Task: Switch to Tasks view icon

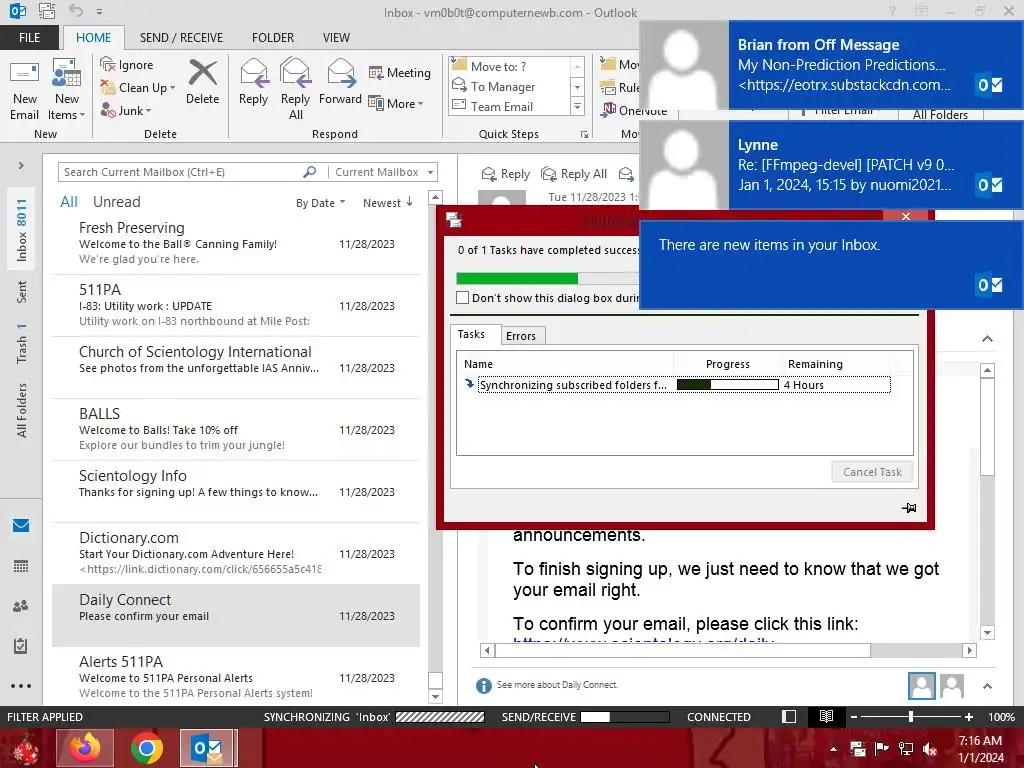Action: [21, 646]
